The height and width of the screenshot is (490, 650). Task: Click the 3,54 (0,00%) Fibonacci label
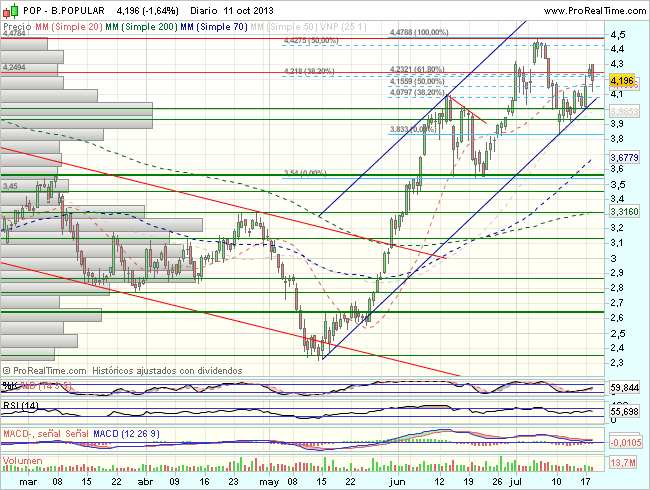(x=305, y=173)
